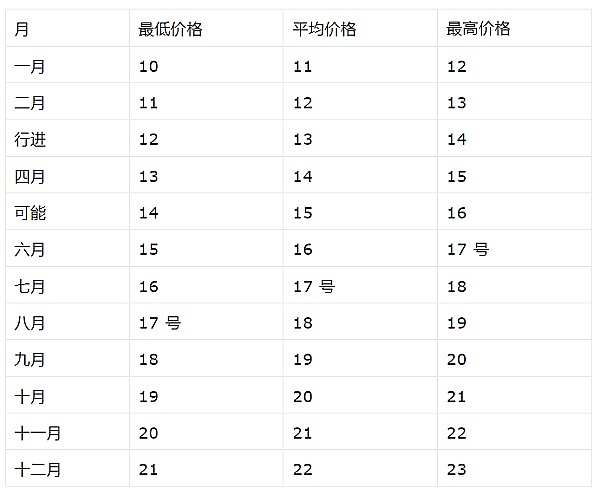Image resolution: width=600 pixels, height=495 pixels.
Task: Click the 九月 row label
Action: point(30,360)
